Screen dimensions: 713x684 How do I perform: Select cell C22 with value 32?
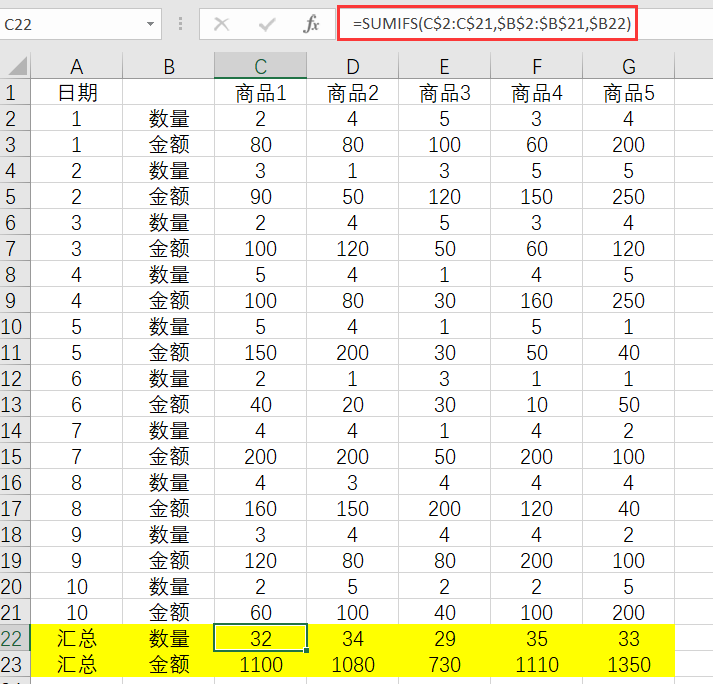tap(261, 639)
